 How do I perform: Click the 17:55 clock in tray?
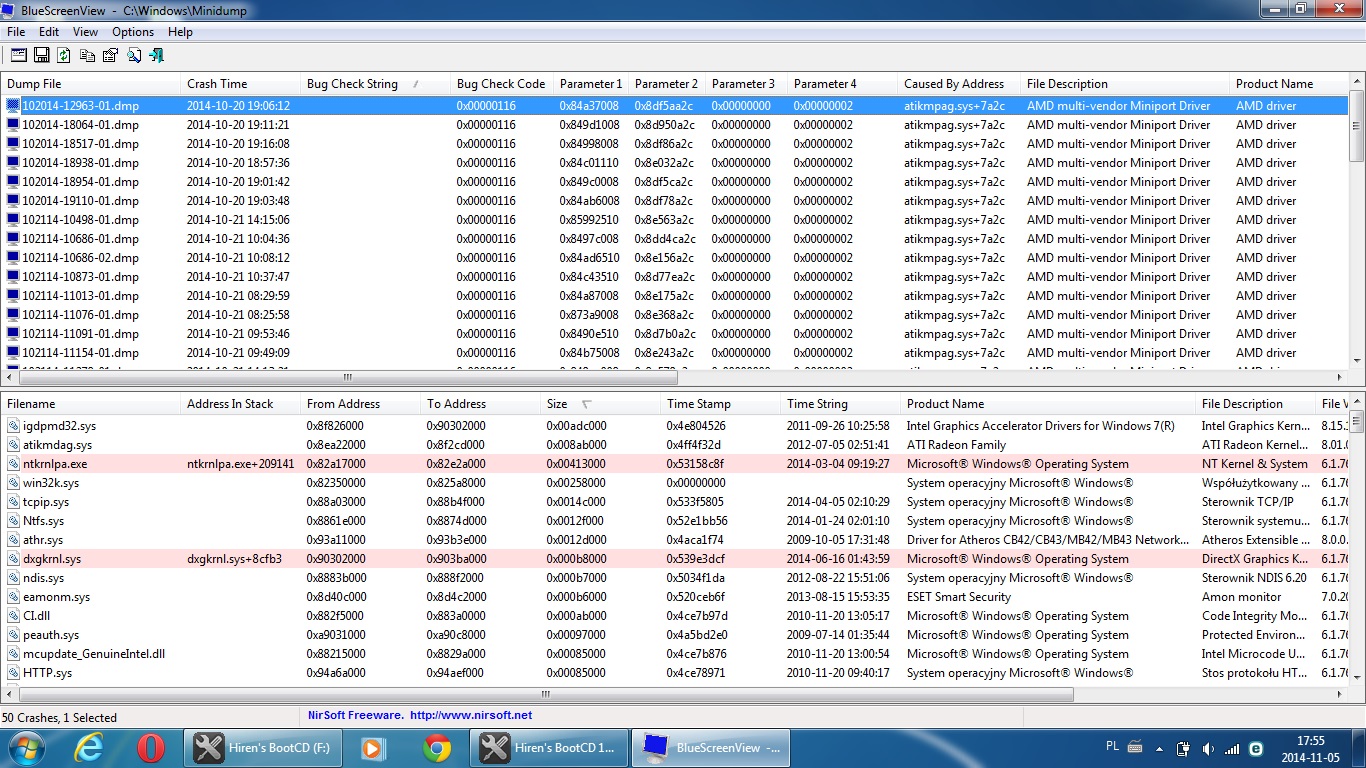click(x=1310, y=741)
